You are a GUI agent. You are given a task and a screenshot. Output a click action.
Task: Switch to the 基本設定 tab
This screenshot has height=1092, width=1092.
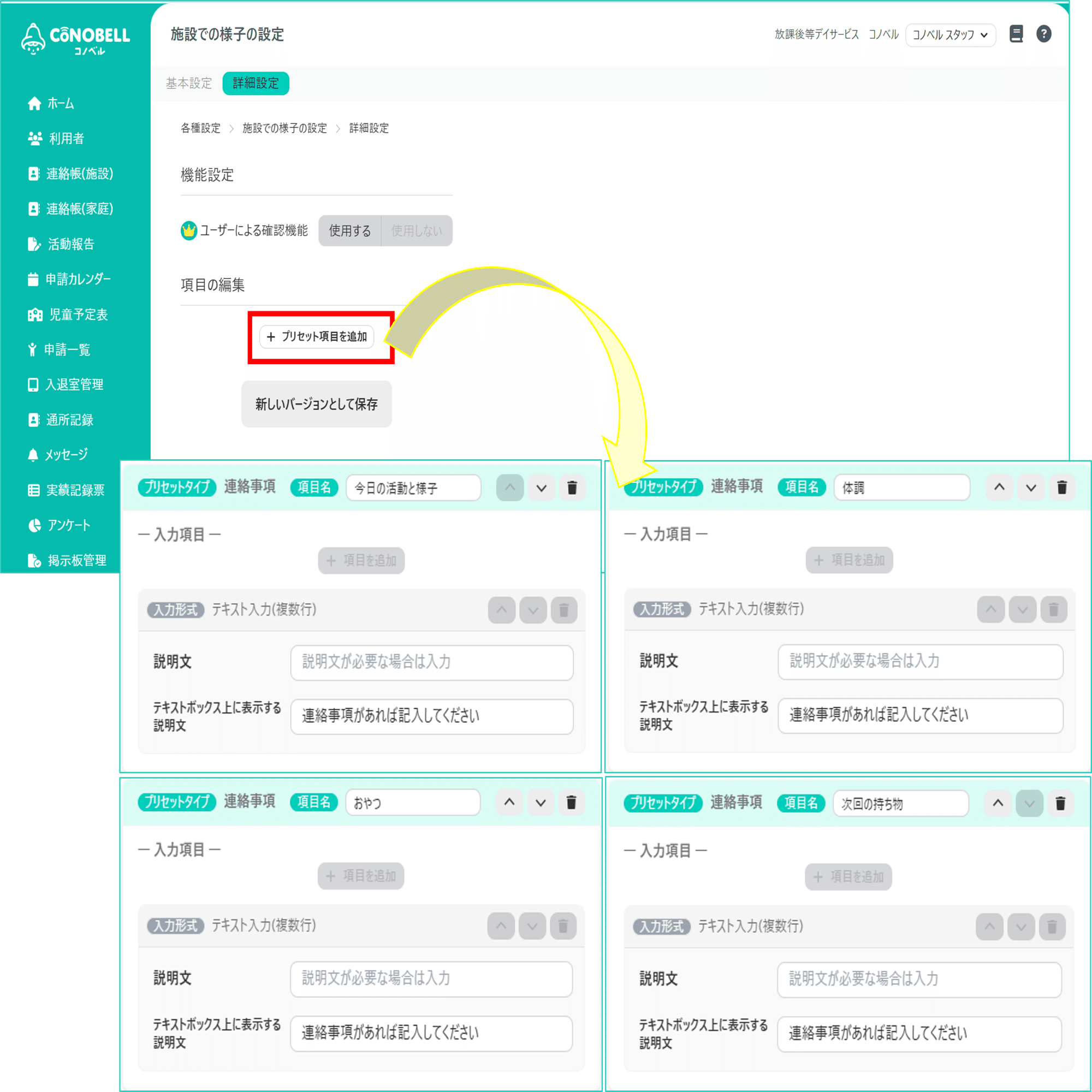pyautogui.click(x=188, y=83)
